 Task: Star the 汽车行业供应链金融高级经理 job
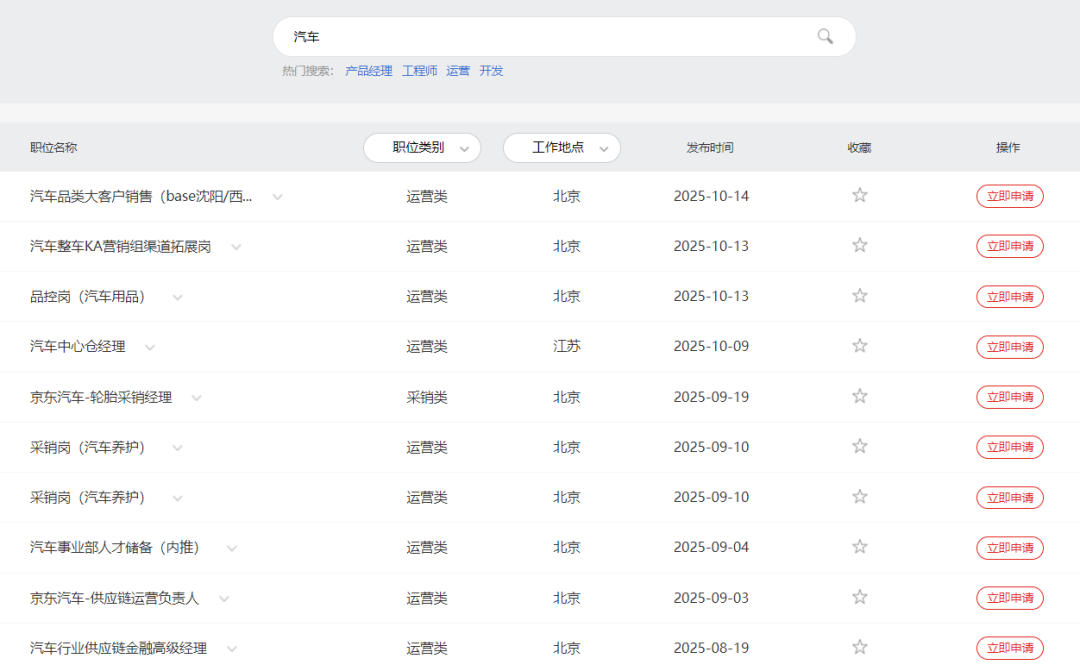coord(859,648)
